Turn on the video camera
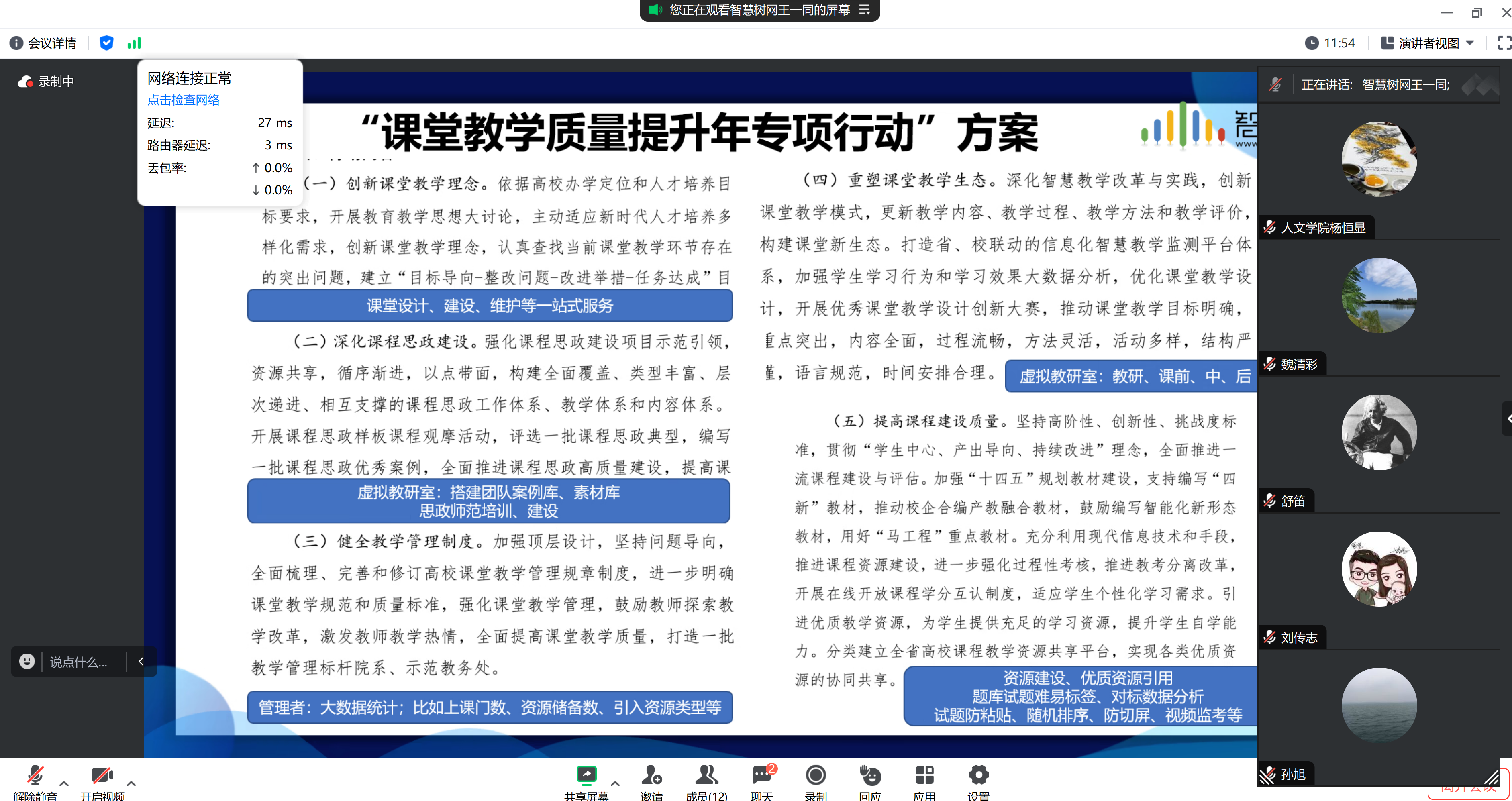 [102, 776]
